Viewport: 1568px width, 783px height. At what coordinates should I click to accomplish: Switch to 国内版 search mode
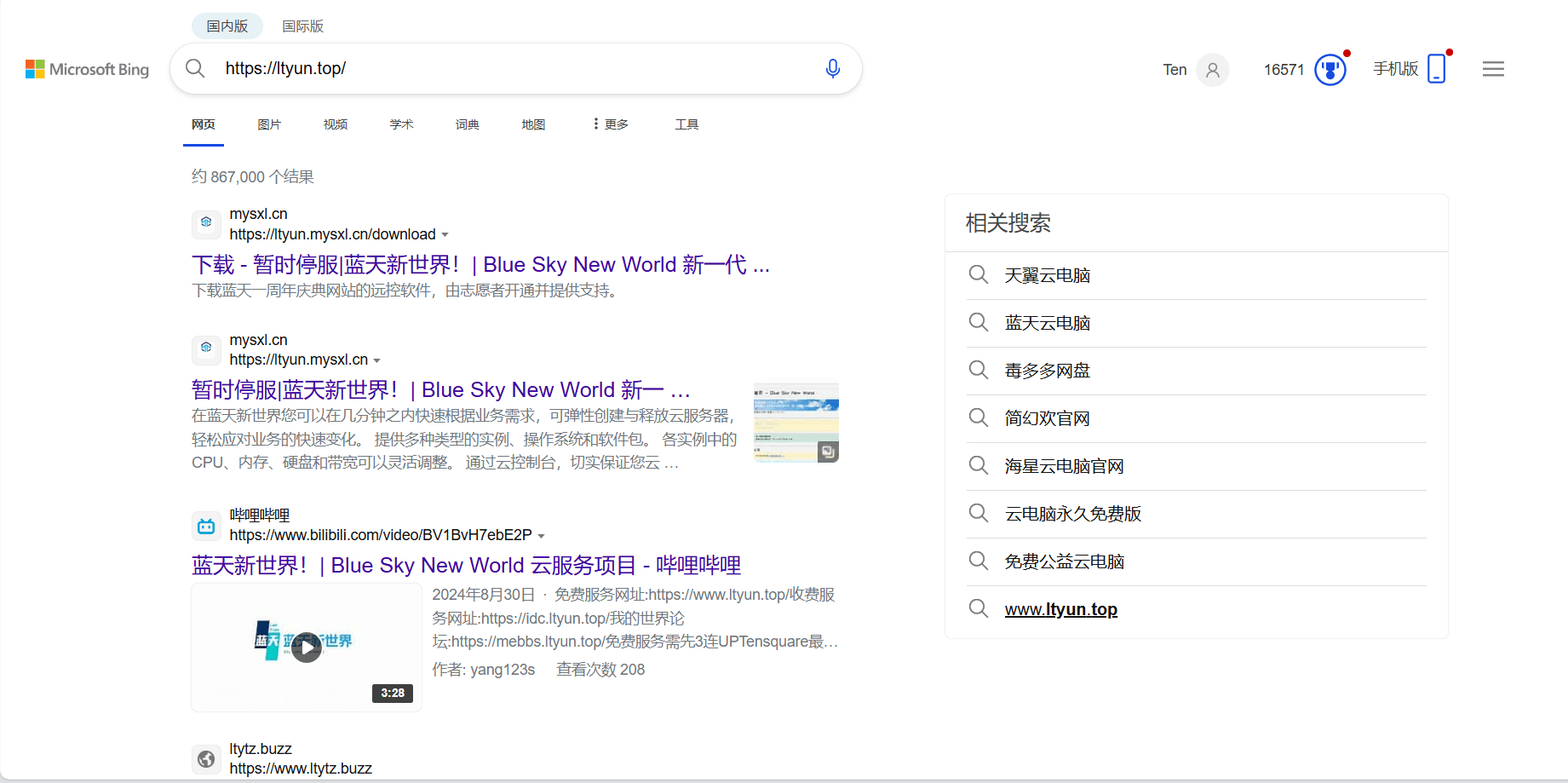(227, 26)
